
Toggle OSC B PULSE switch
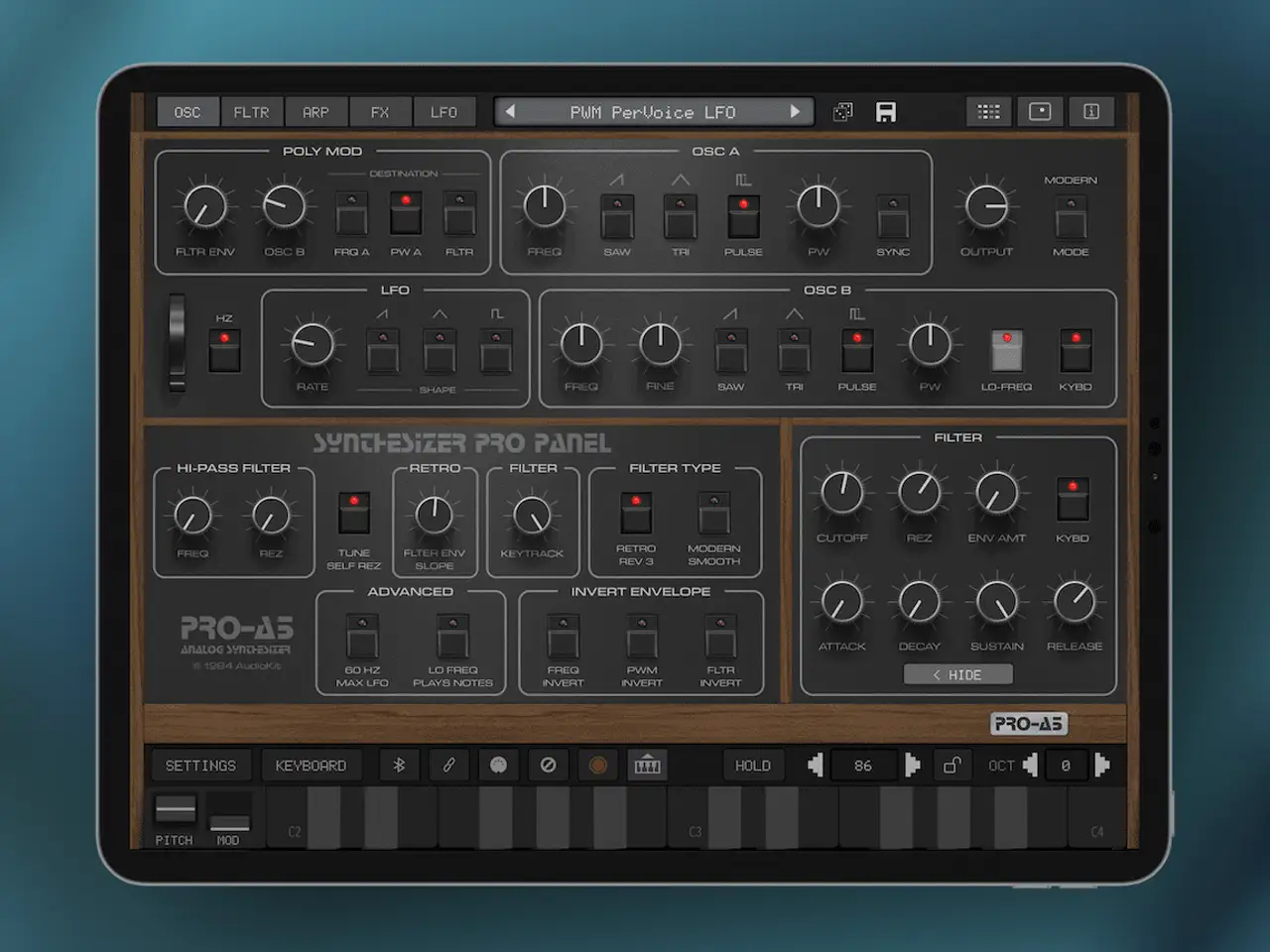857,351
